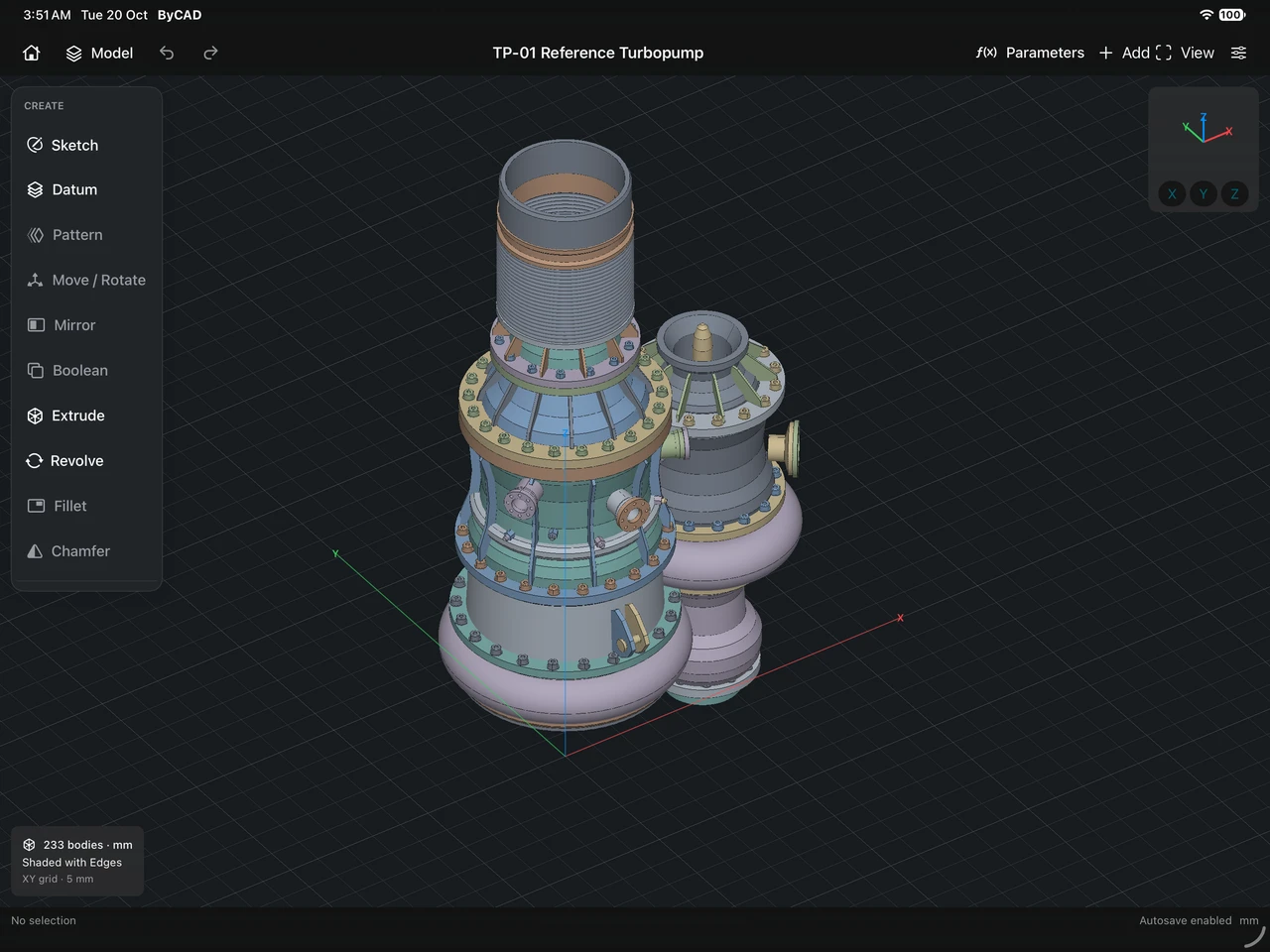Open the display settings sliders icon
The image size is (1270, 952).
click(1238, 53)
